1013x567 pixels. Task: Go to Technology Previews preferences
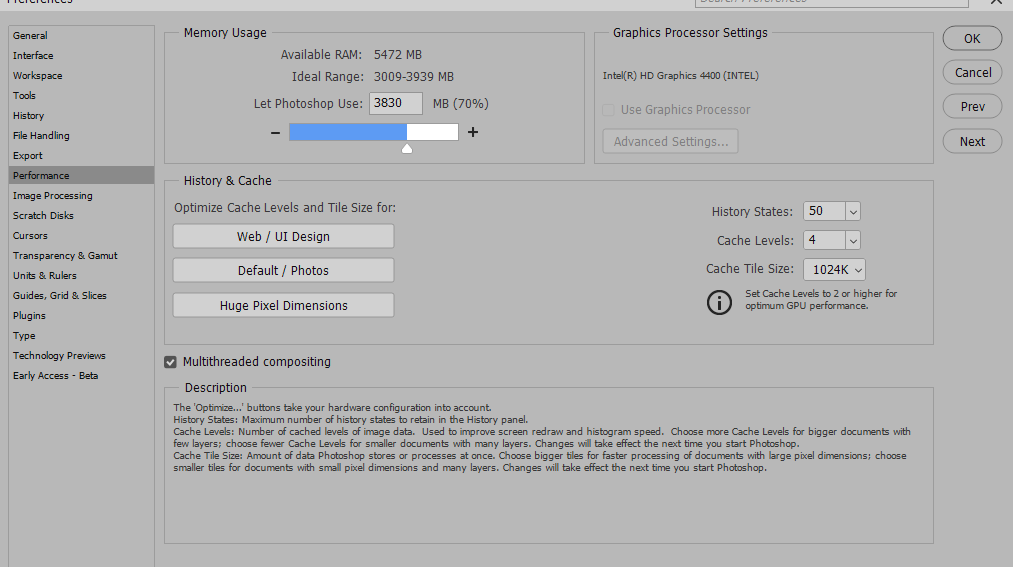(81, 356)
